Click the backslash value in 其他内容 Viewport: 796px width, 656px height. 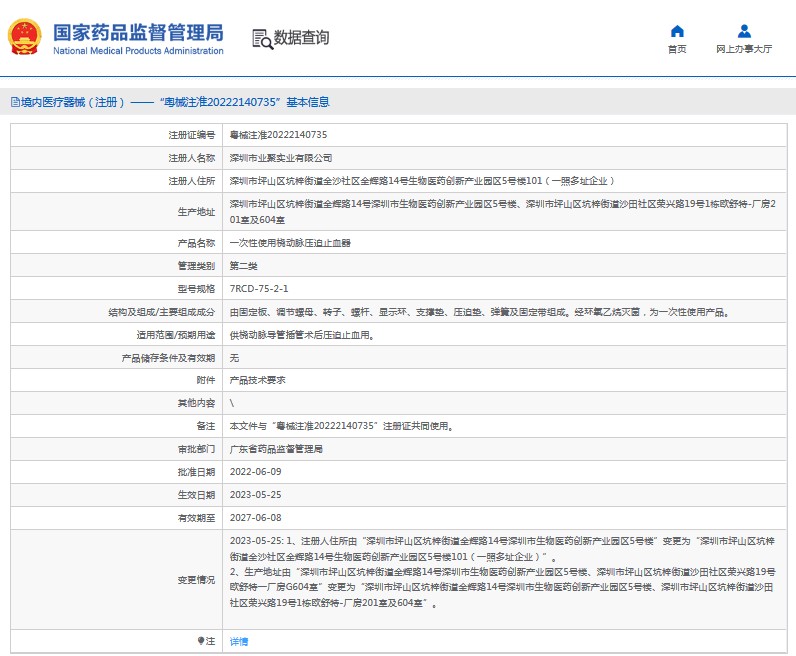coord(232,403)
